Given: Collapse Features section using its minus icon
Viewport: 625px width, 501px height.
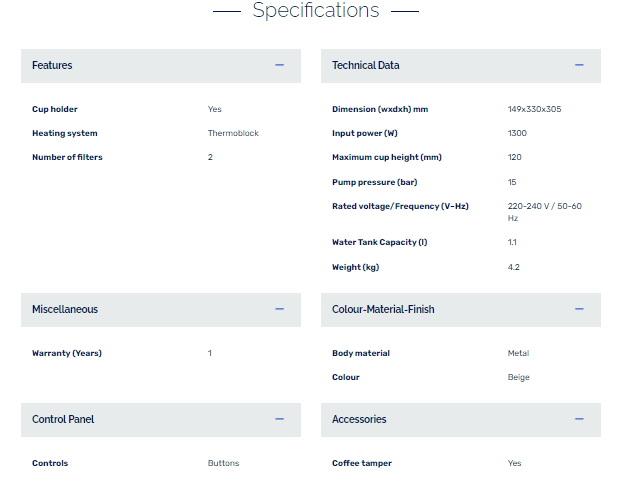Looking at the screenshot, I should (280, 65).
